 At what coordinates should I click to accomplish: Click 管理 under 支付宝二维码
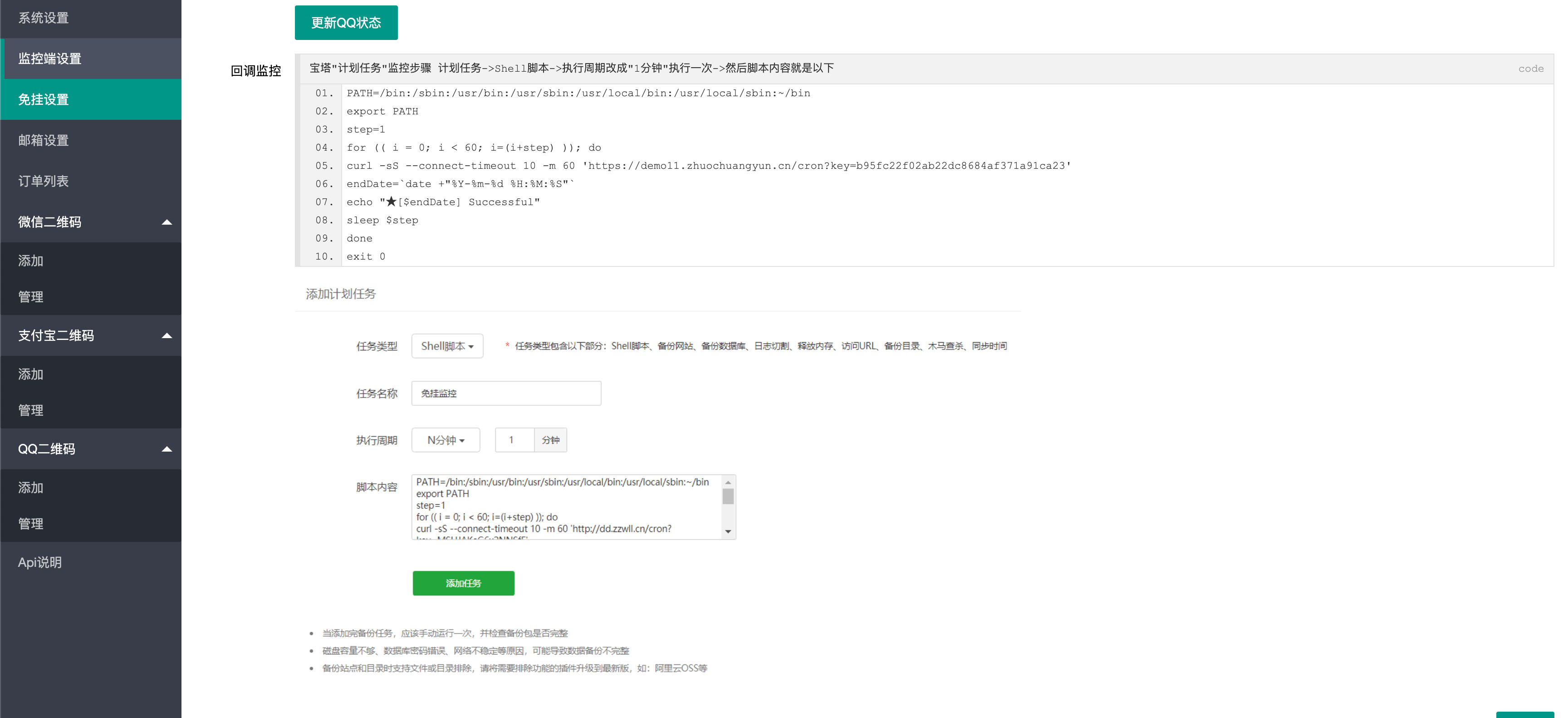point(91,410)
